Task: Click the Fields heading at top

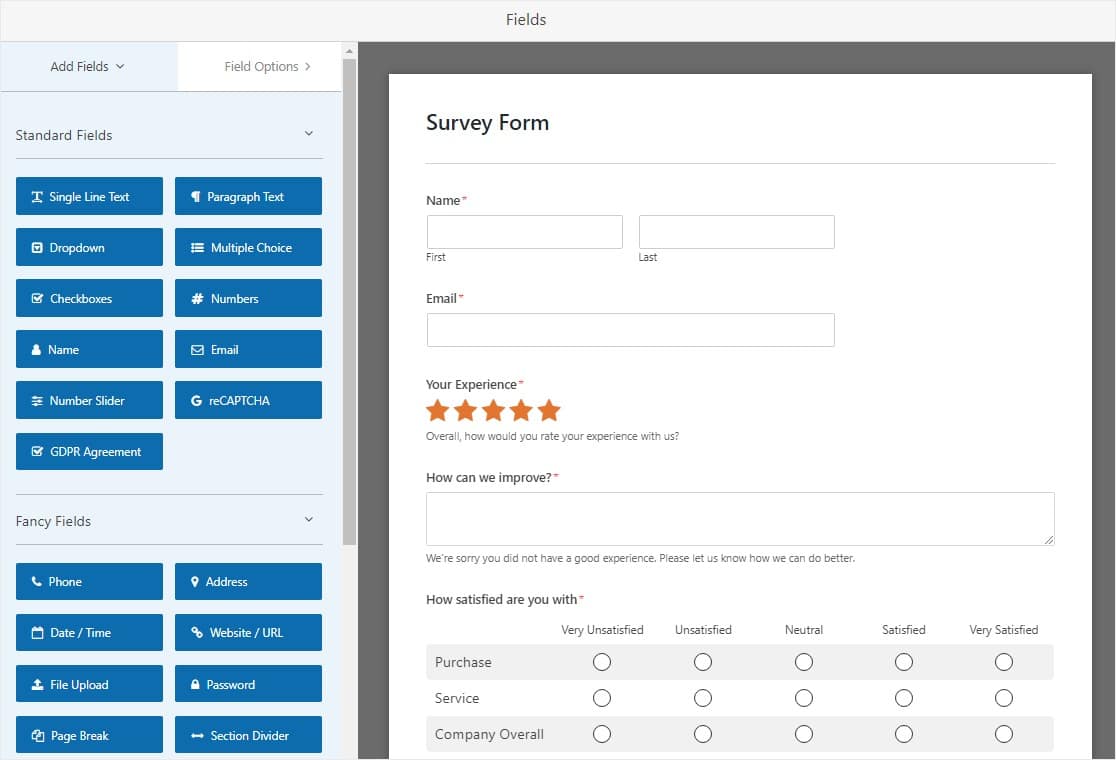Action: 526,20
